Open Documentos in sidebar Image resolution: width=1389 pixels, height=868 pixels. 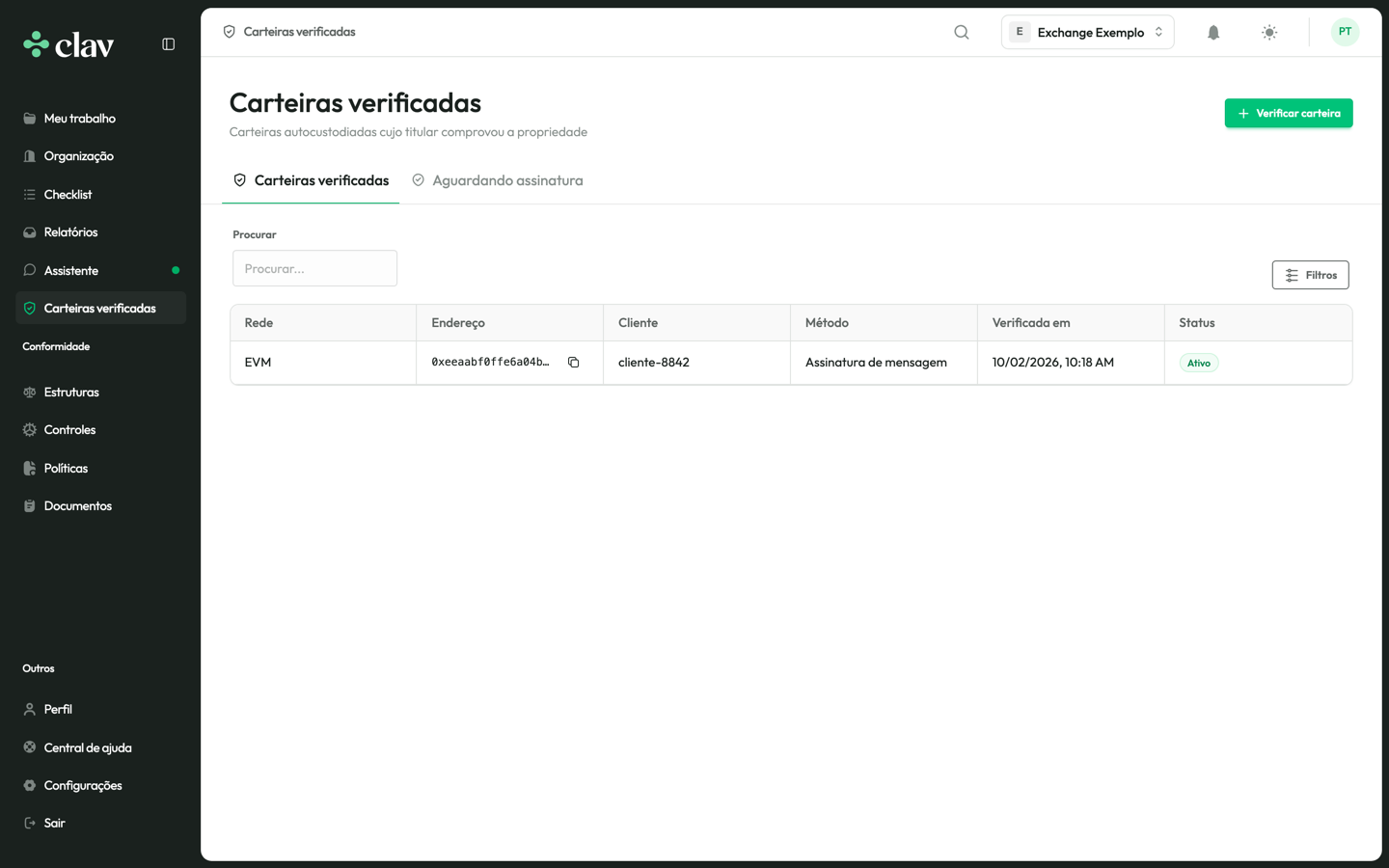point(100,506)
